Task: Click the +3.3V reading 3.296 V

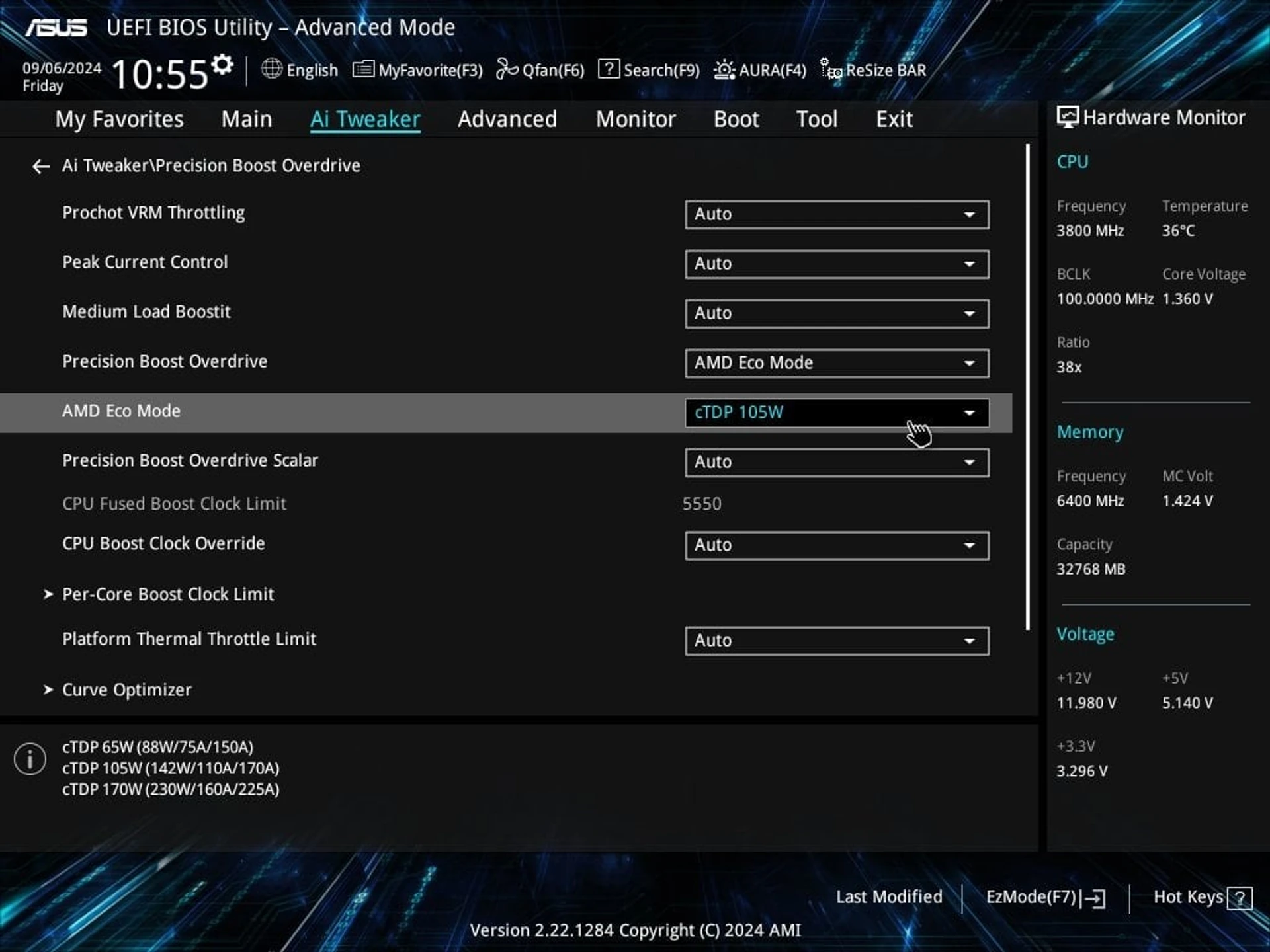Action: [x=1082, y=772]
